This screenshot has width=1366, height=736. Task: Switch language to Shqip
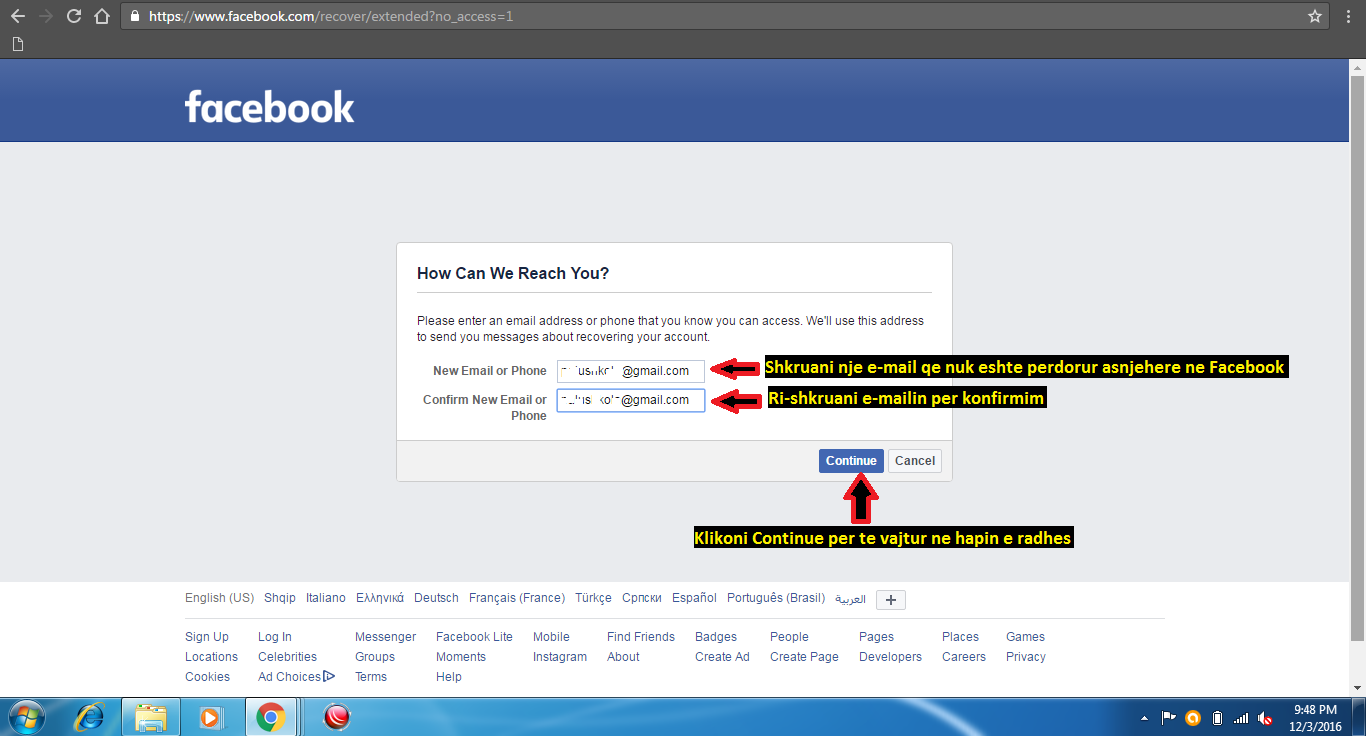click(280, 598)
